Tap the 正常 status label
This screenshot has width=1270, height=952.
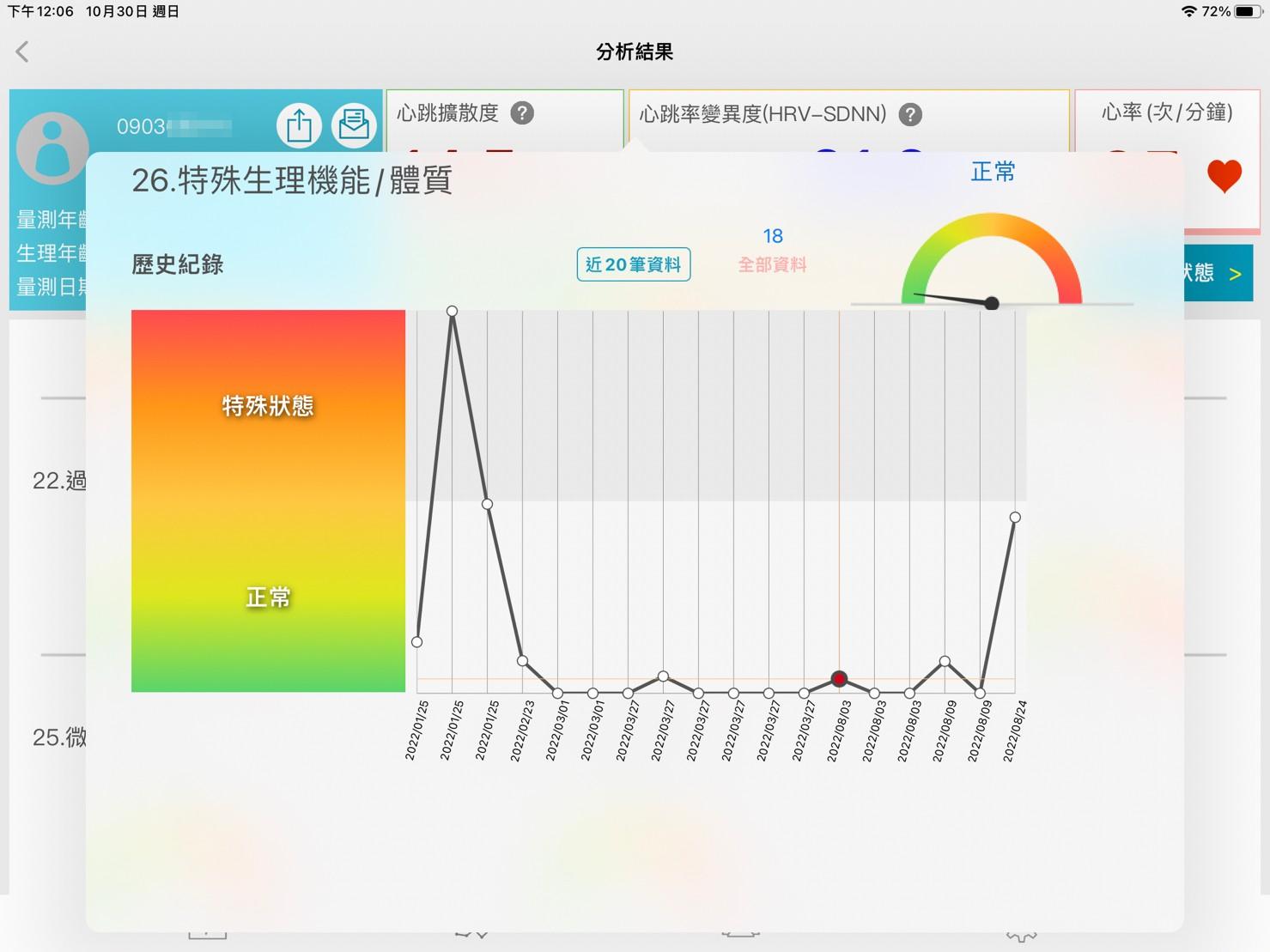(x=993, y=173)
